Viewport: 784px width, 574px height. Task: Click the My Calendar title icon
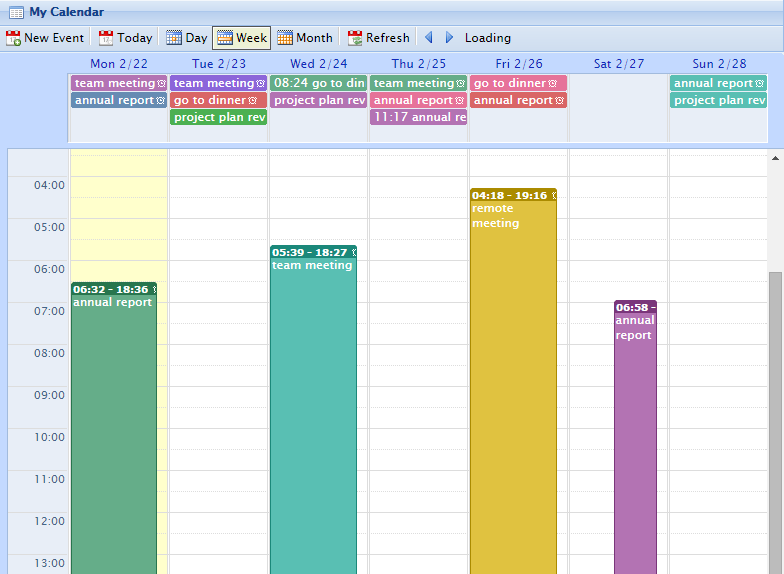pos(16,12)
